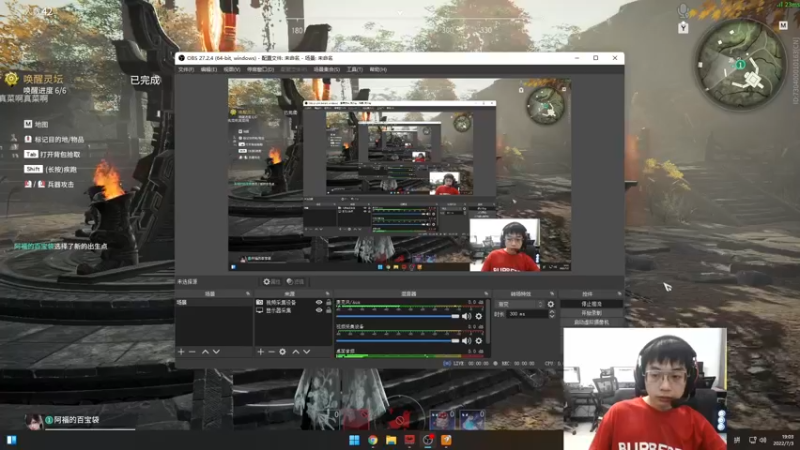Open Windows Start menu on taskbar
This screenshot has width=800, height=450.
354,440
